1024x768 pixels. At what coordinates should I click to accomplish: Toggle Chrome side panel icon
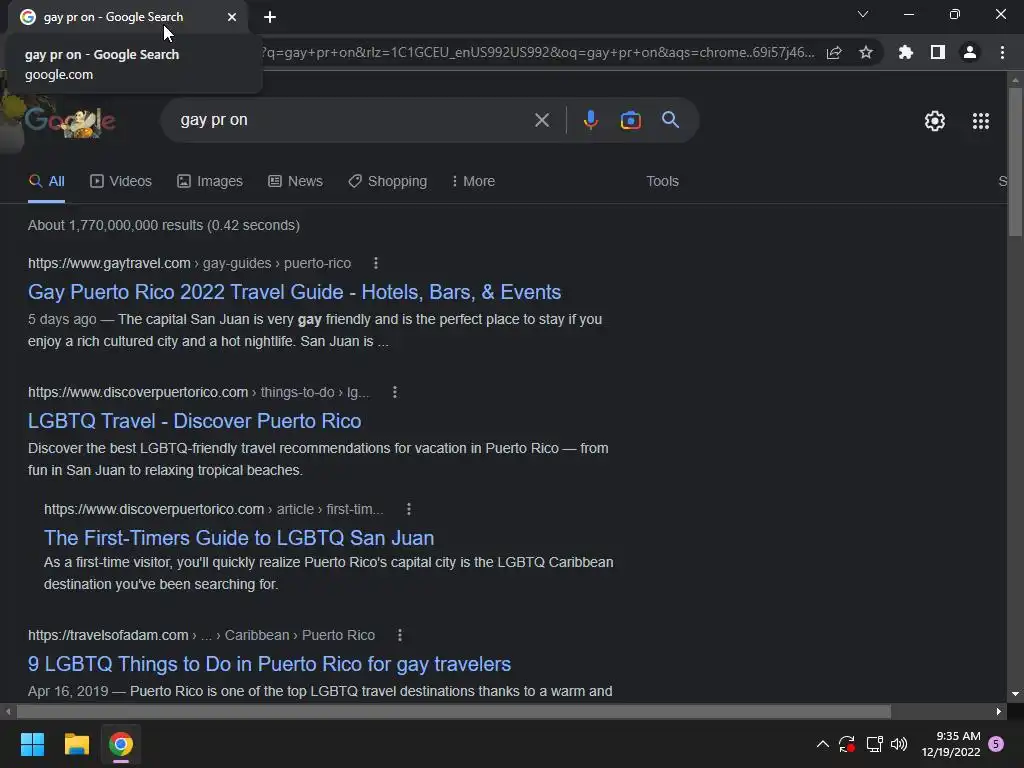(x=938, y=52)
